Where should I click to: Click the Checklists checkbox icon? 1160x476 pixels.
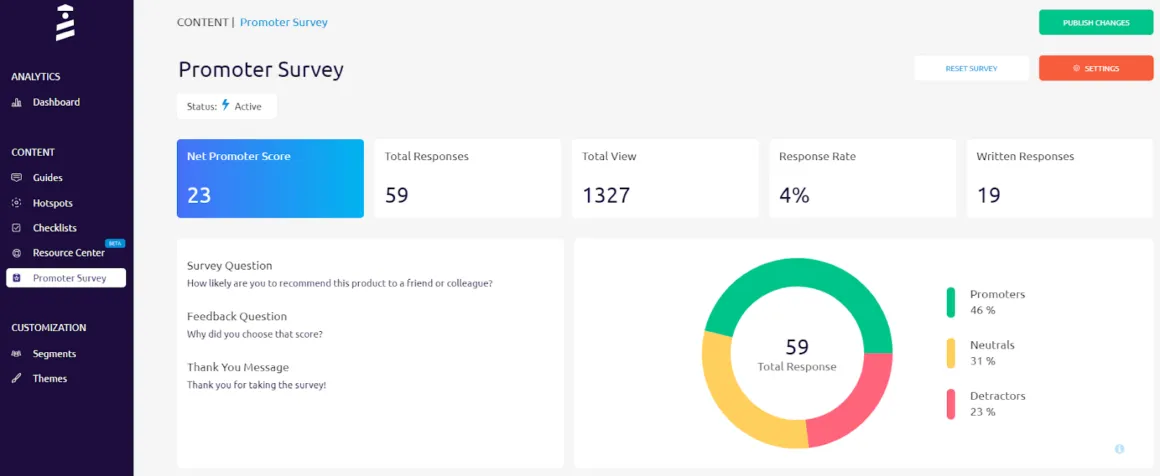click(16, 228)
